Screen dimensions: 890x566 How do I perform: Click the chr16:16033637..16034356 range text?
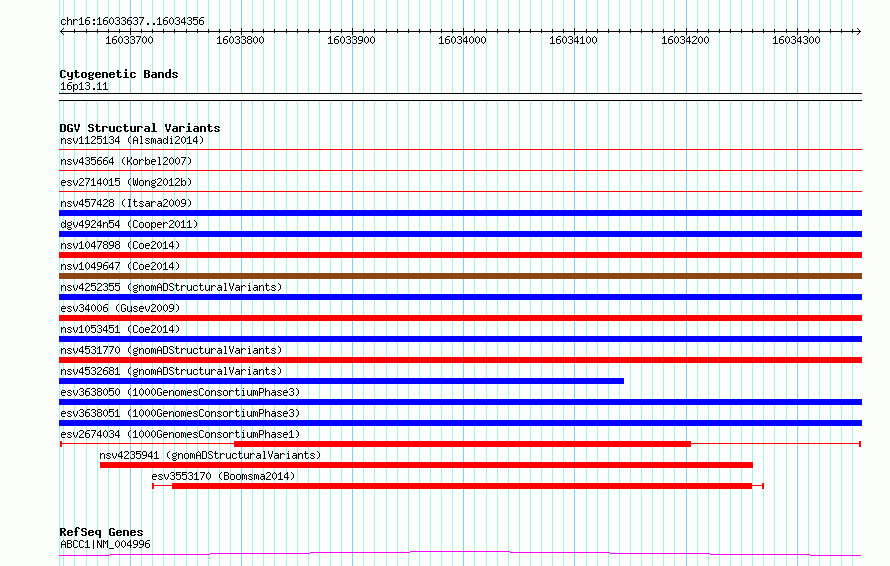pos(132,22)
